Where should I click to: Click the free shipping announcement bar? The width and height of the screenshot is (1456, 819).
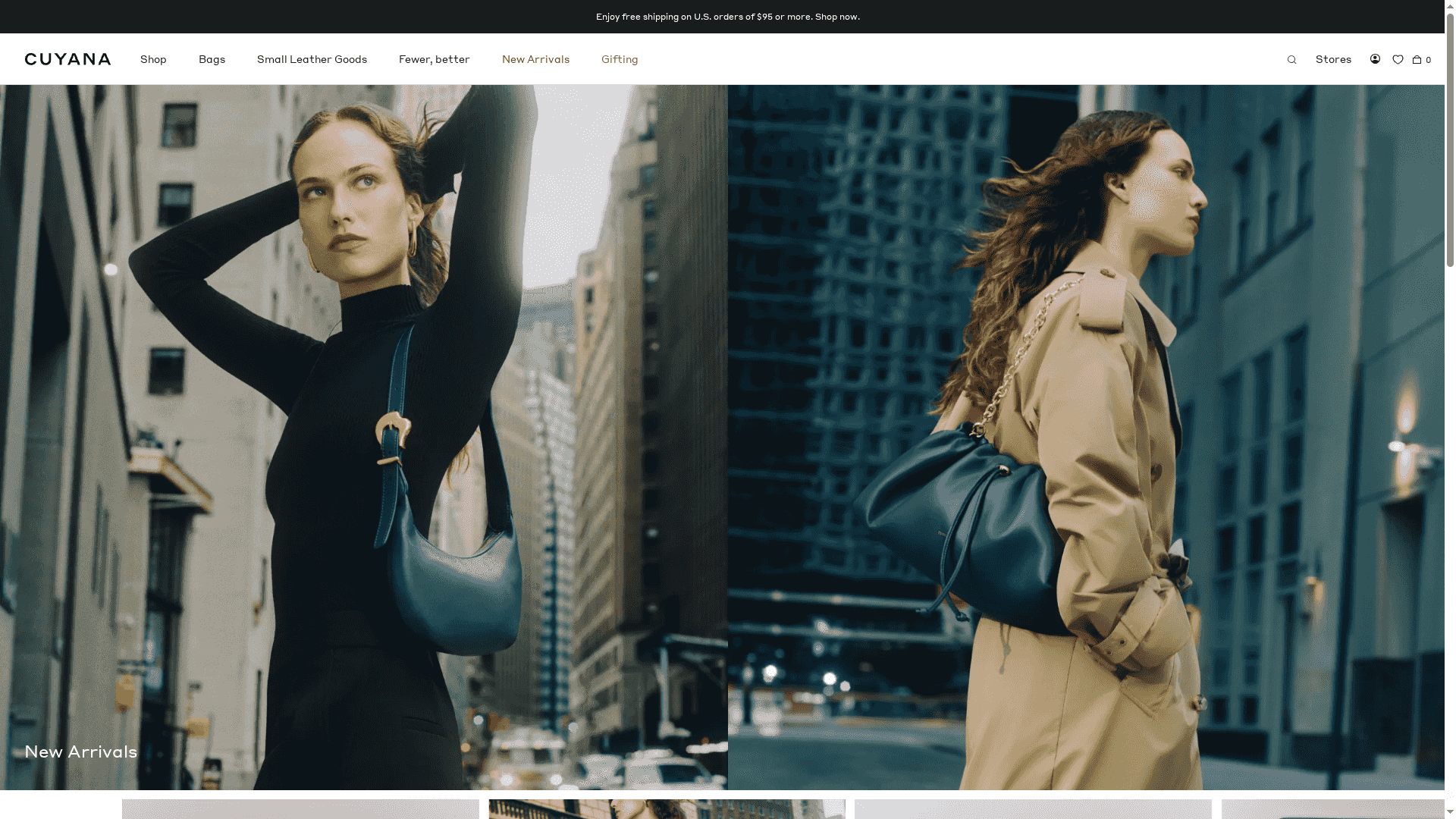click(x=728, y=16)
